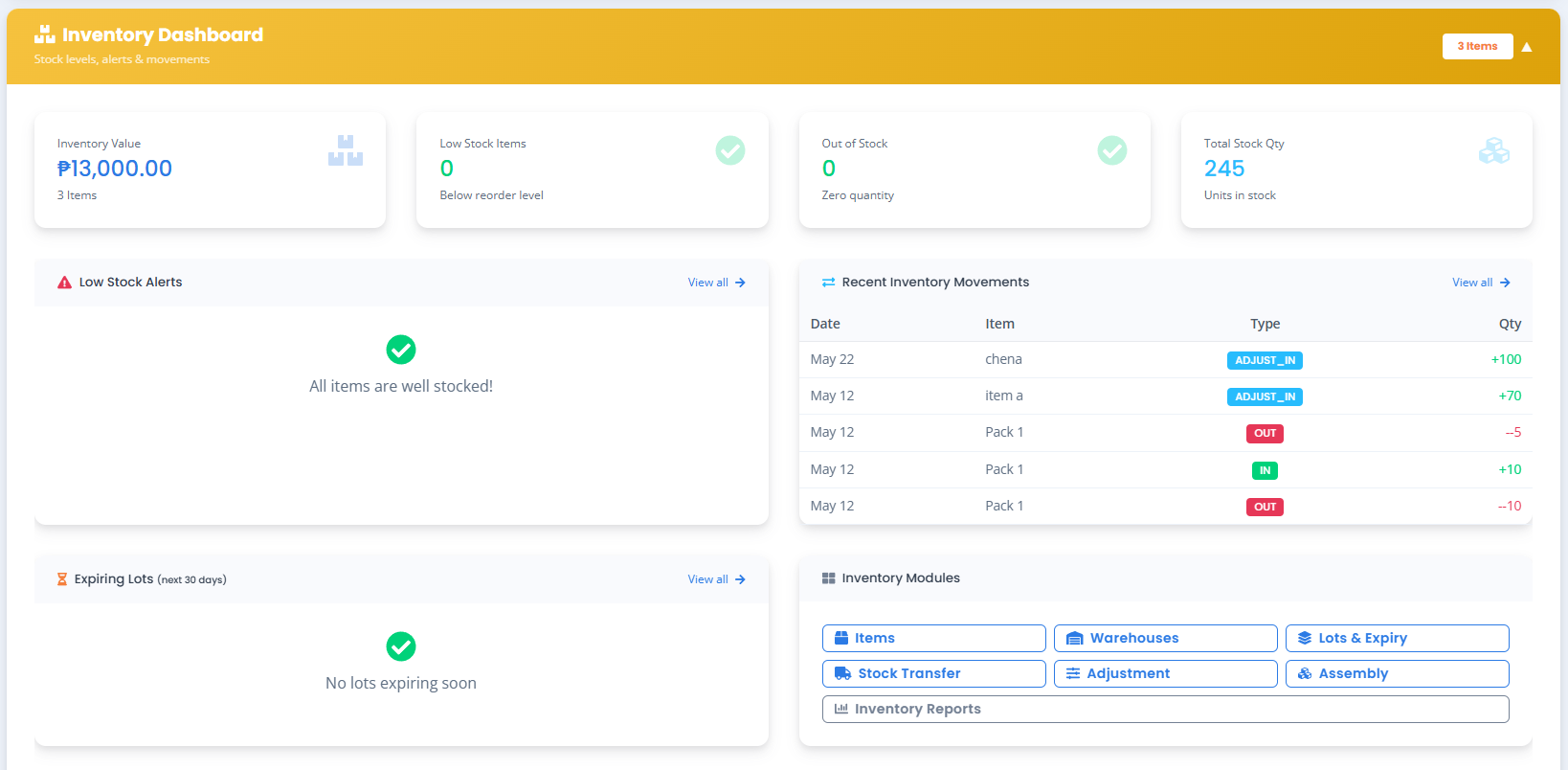Click the cubes icon in Assembly button
Viewport: 1568px width, 770px height.
click(x=1305, y=673)
